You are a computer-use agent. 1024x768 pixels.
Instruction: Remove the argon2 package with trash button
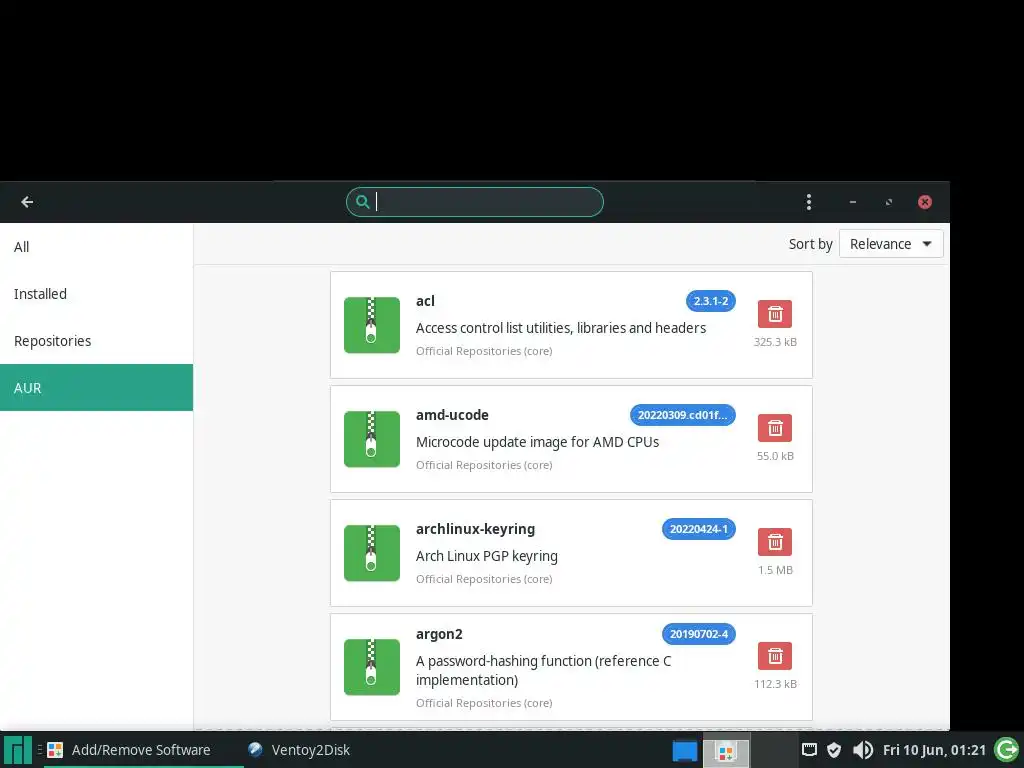775,656
